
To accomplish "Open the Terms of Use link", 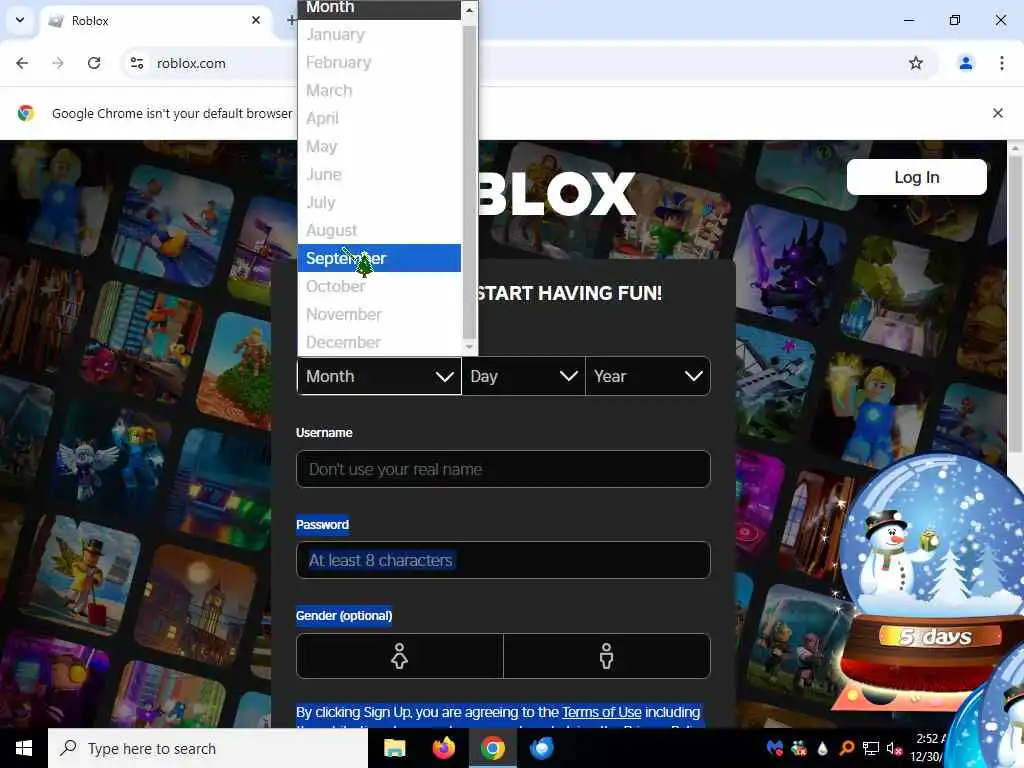I will (601, 712).
